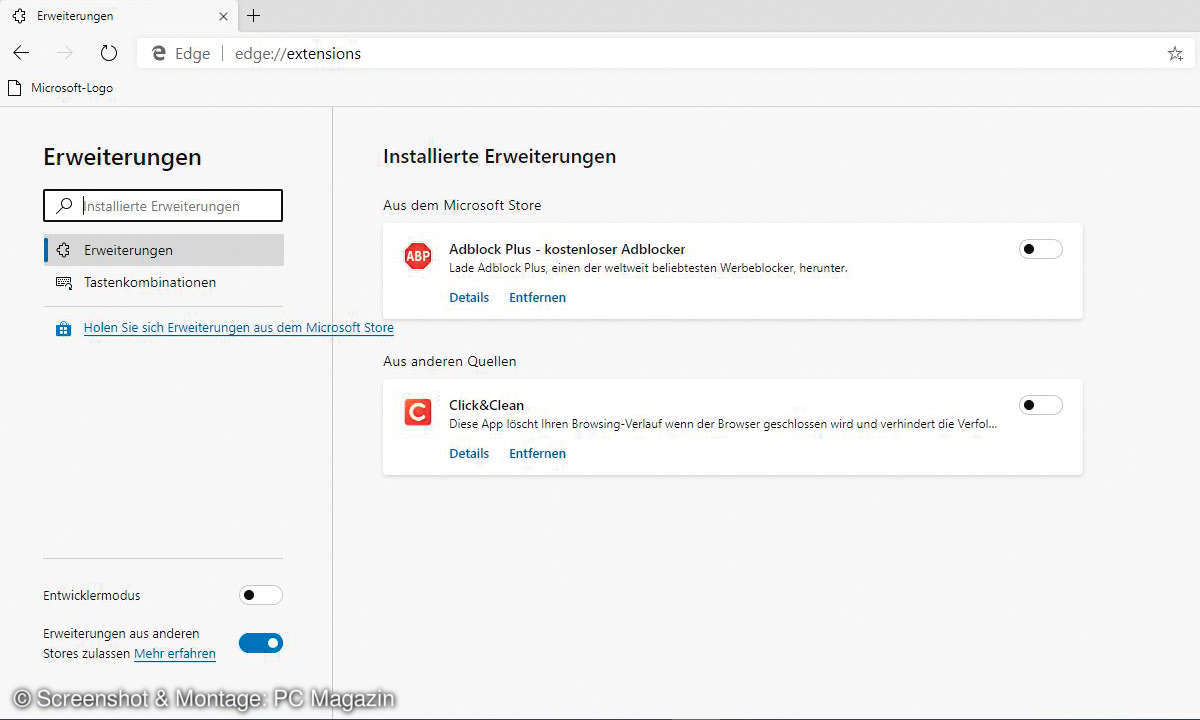
Task: Enable the Click&Clean extension toggle
Action: tap(1040, 405)
